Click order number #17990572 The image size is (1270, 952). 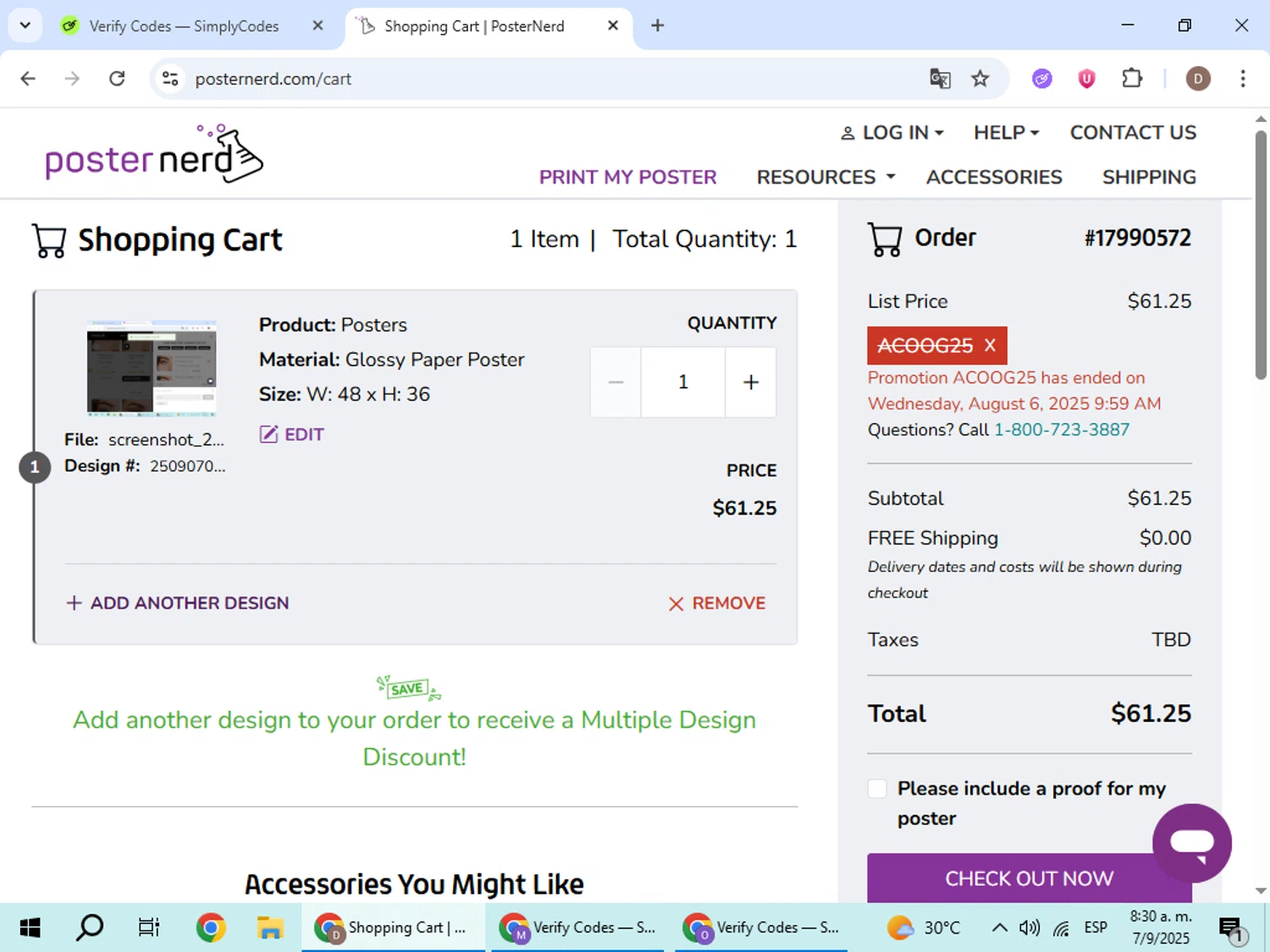[1138, 238]
